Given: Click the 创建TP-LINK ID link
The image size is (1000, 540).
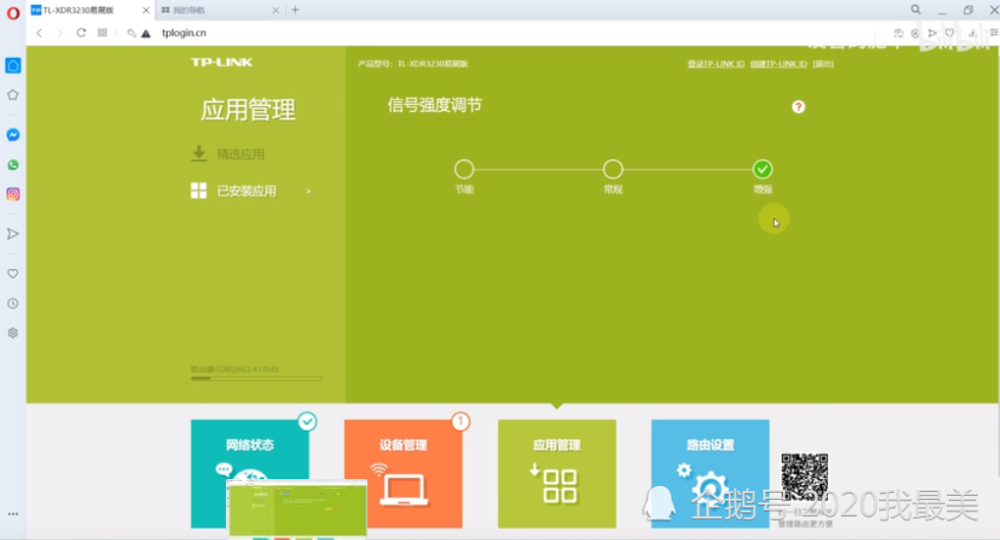Looking at the screenshot, I should 778,64.
